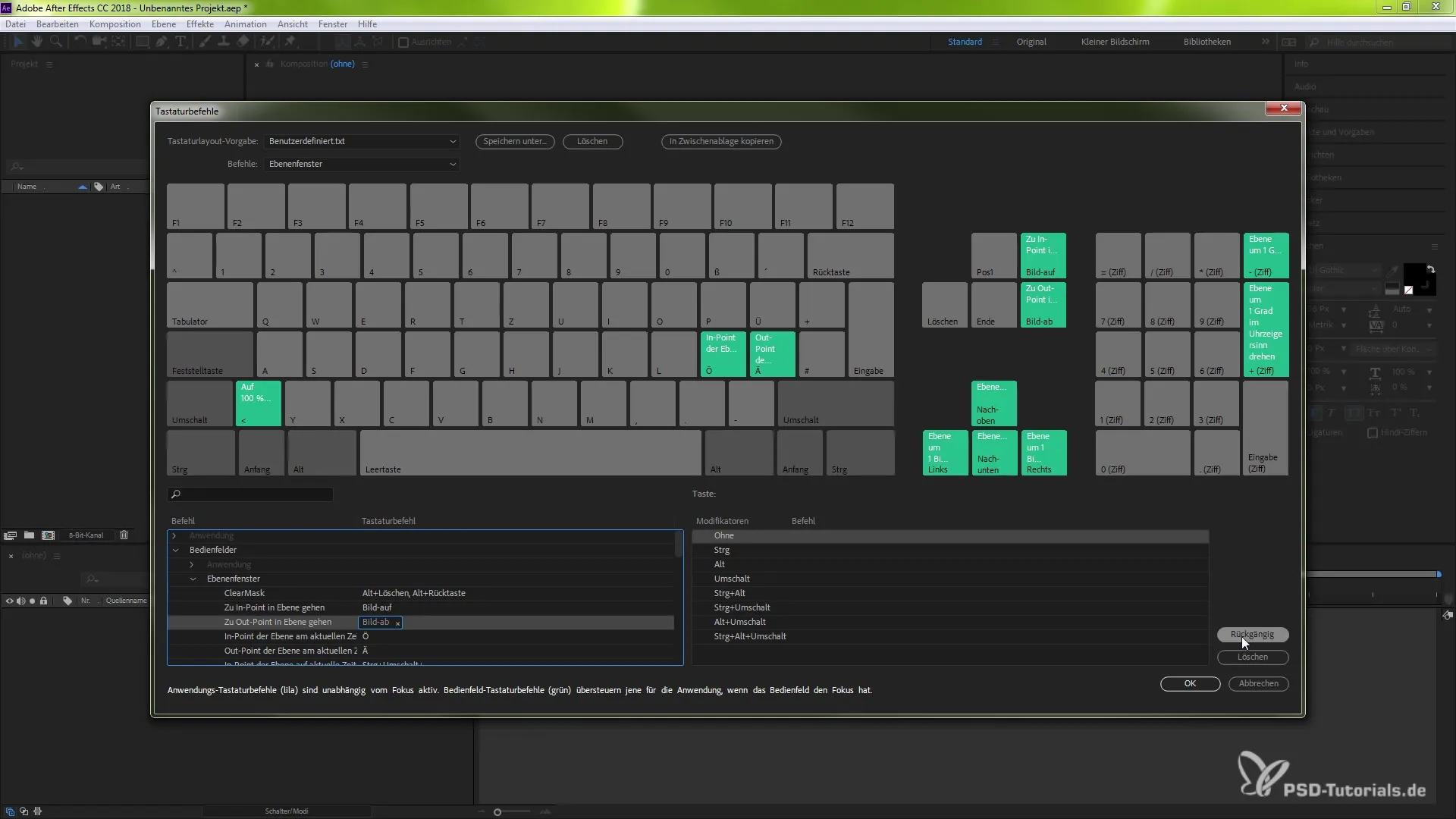Click the eye visibility column icon
The width and height of the screenshot is (1456, 819).
(10, 601)
